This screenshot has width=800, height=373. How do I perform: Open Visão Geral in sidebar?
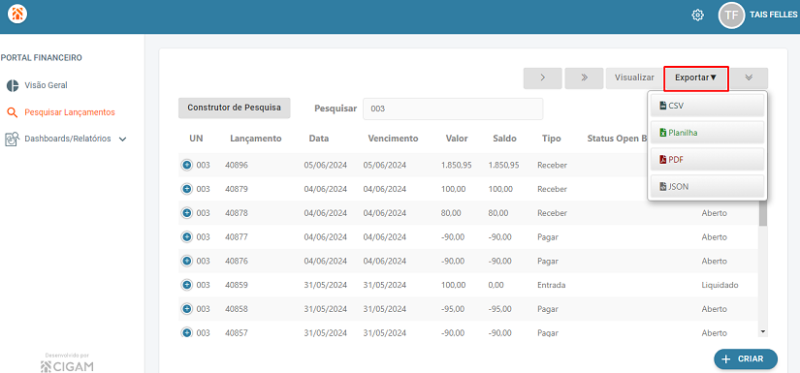coord(46,85)
